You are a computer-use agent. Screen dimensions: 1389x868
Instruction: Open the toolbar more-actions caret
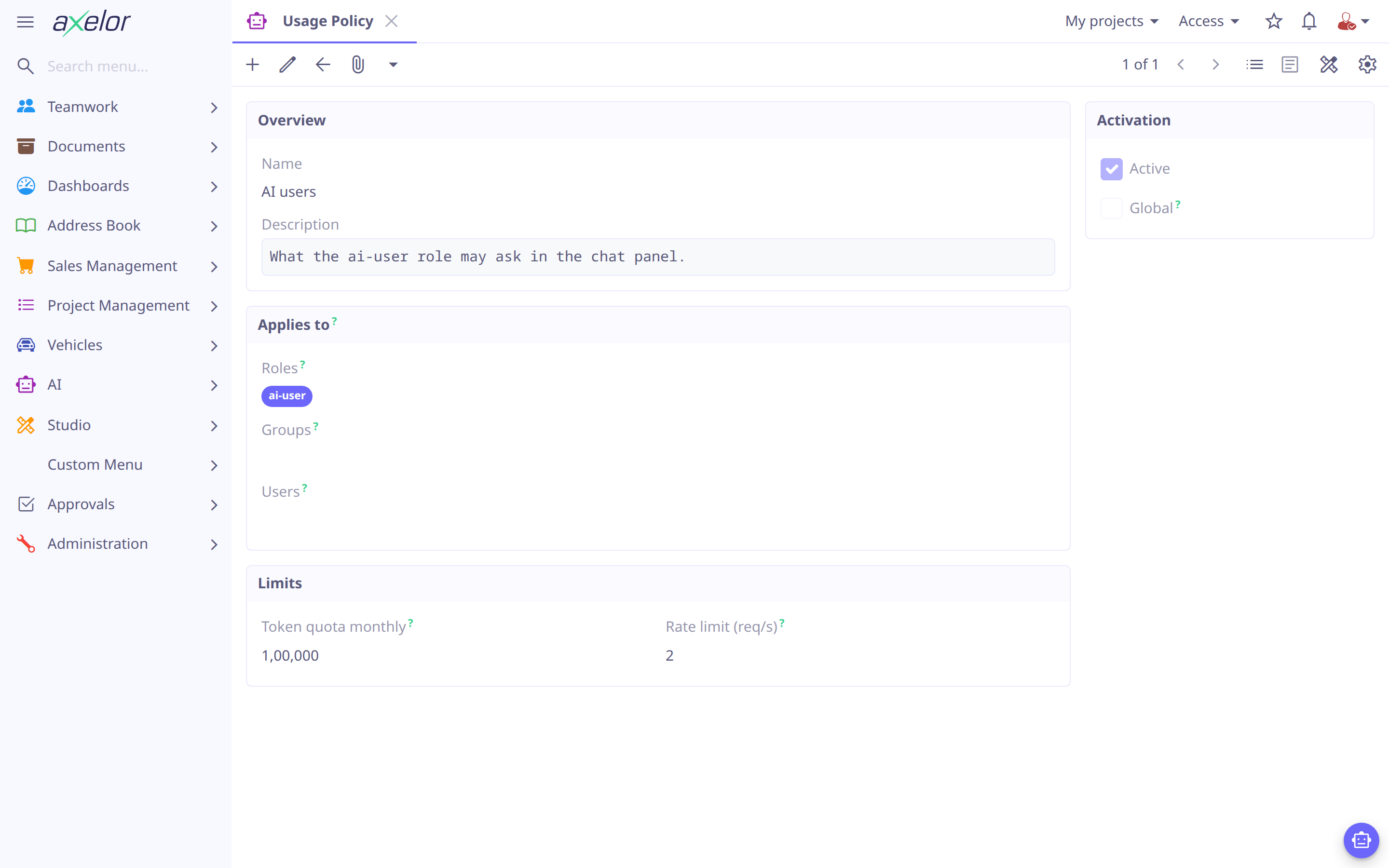pos(393,65)
